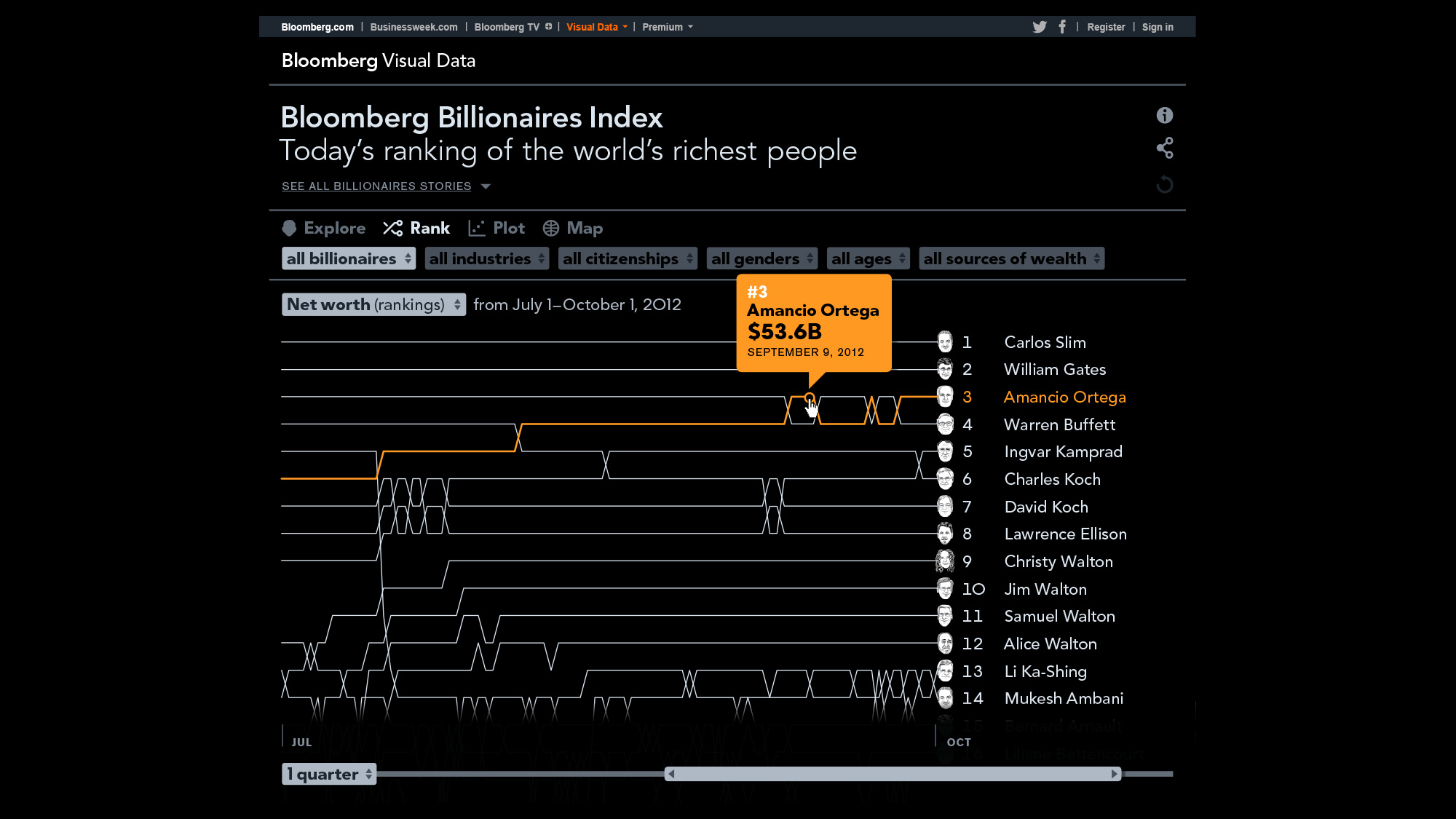Open the Net worth rankings dropdown
Viewport: 1456px width, 819px height.
tap(373, 304)
